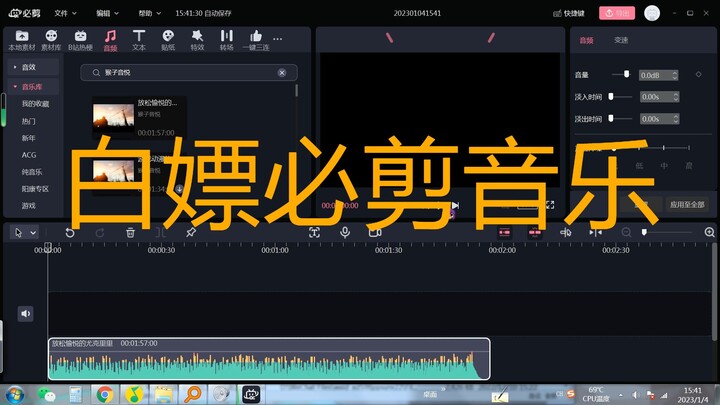
Task: Set the 音量 volume slider handle
Action: tap(626, 74)
